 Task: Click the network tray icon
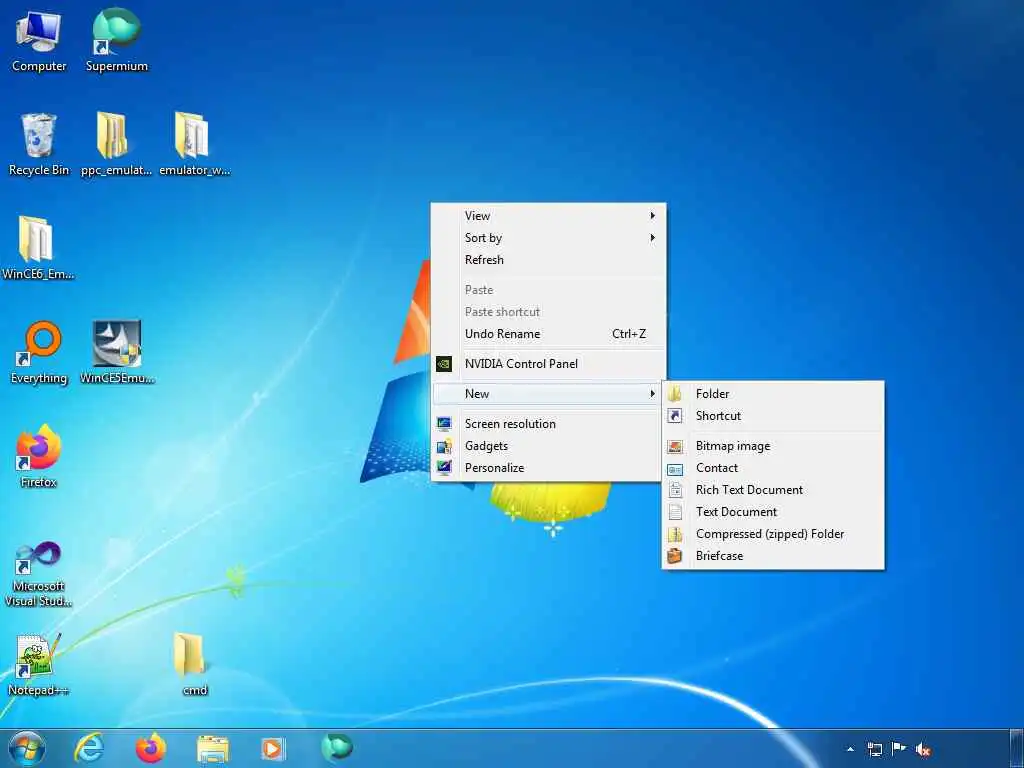874,750
